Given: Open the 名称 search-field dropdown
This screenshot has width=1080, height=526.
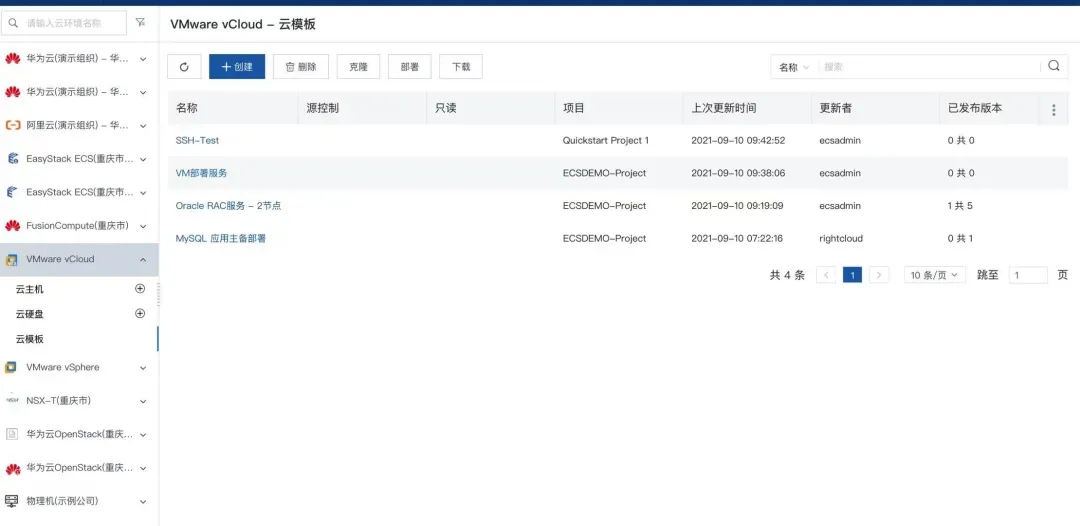Looking at the screenshot, I should [x=794, y=67].
